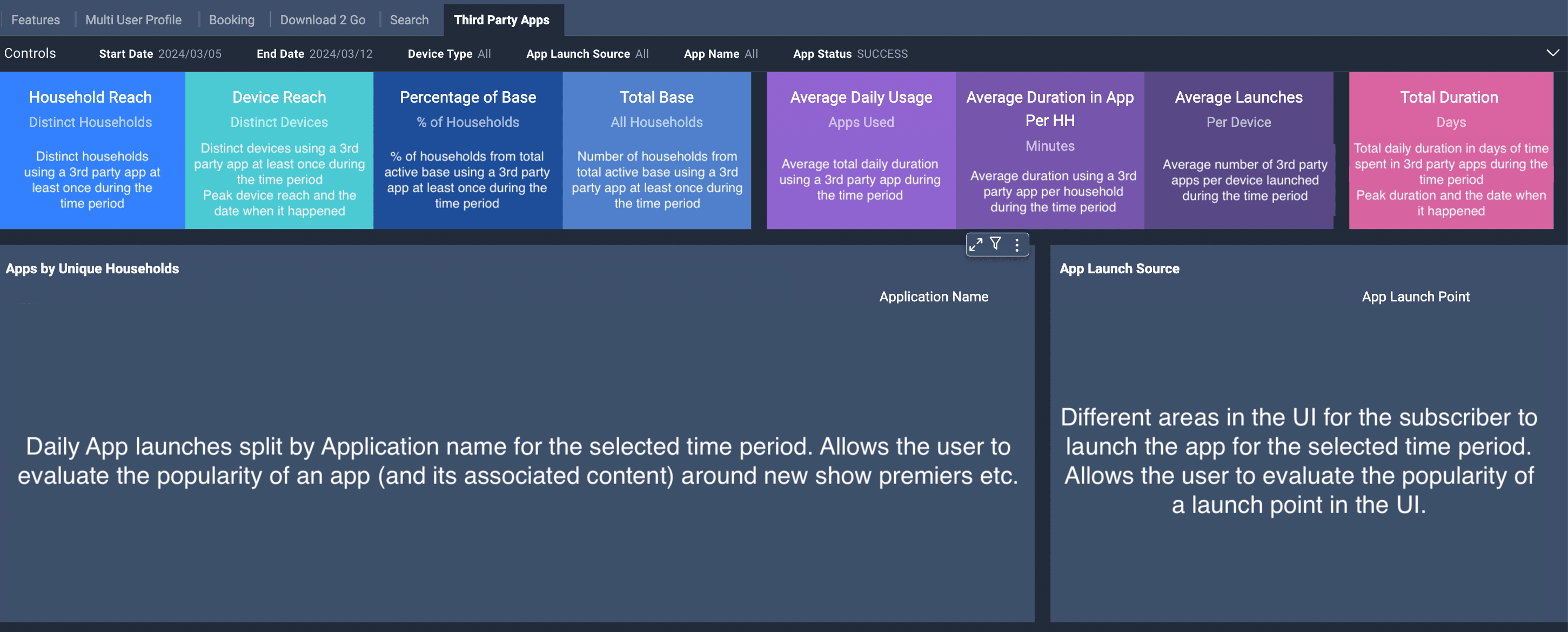
Task: Open the App Launch Source filter
Action: (587, 53)
